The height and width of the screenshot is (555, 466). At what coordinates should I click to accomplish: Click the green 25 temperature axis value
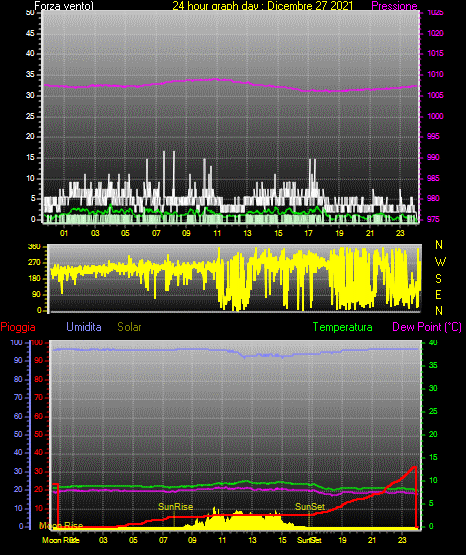click(x=433, y=411)
